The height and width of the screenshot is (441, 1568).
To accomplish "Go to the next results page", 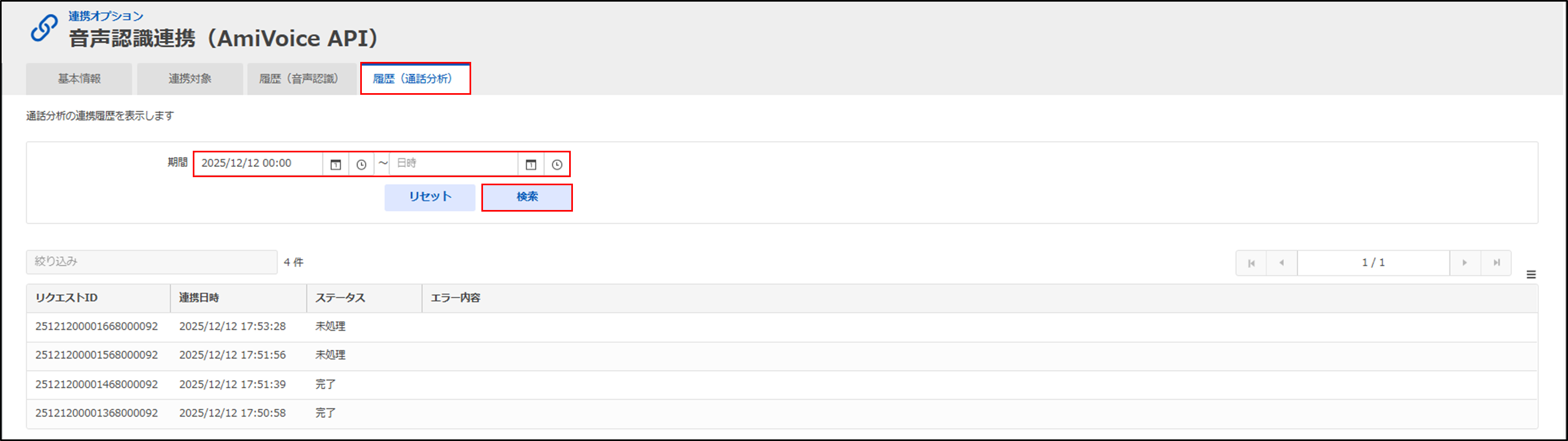I will pos(1465,263).
